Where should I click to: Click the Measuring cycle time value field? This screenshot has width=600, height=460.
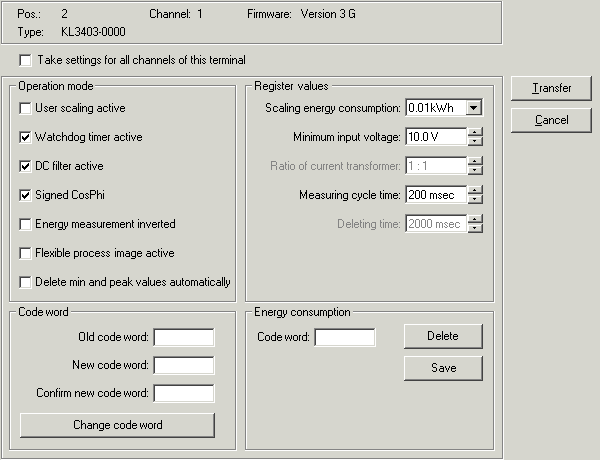(436, 195)
